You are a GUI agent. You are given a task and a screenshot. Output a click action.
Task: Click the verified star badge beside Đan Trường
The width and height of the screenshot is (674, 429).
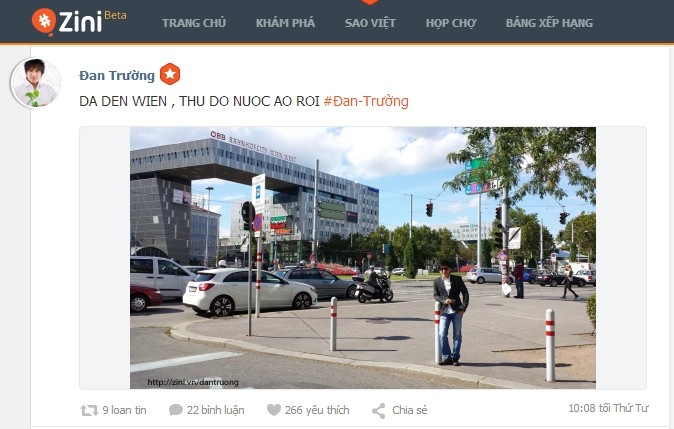coord(170,74)
